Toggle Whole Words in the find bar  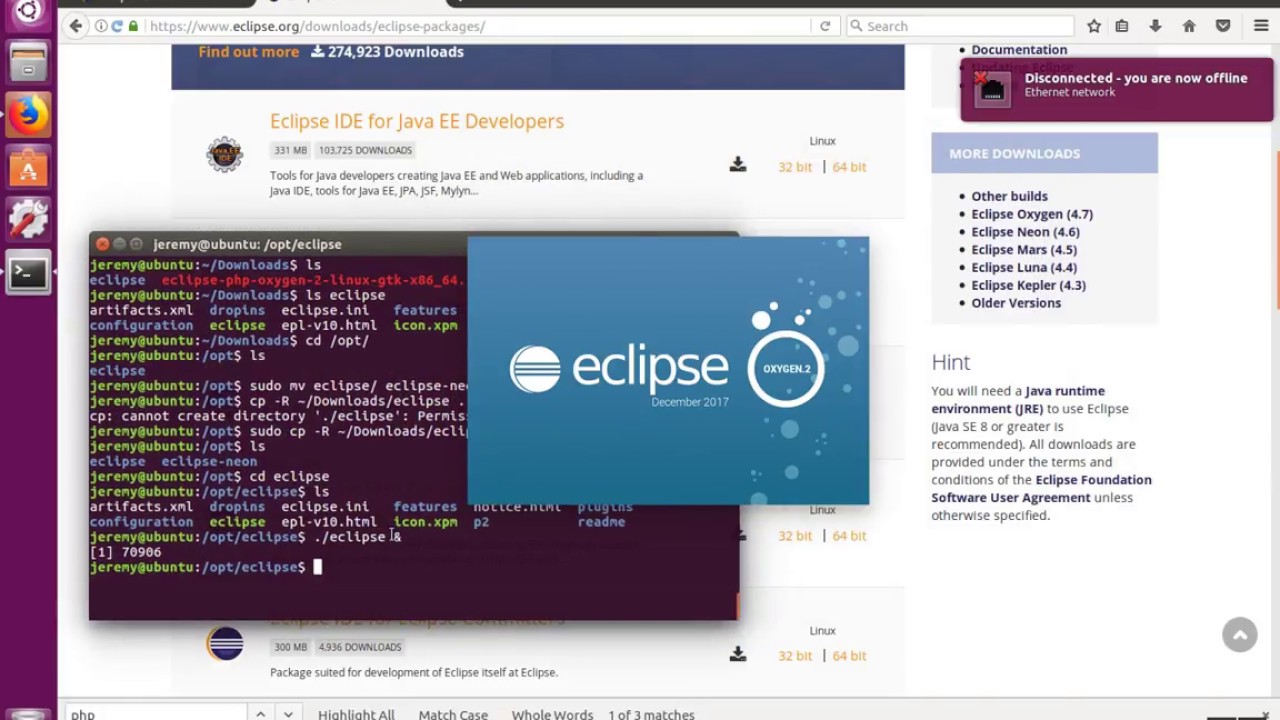[x=552, y=714]
